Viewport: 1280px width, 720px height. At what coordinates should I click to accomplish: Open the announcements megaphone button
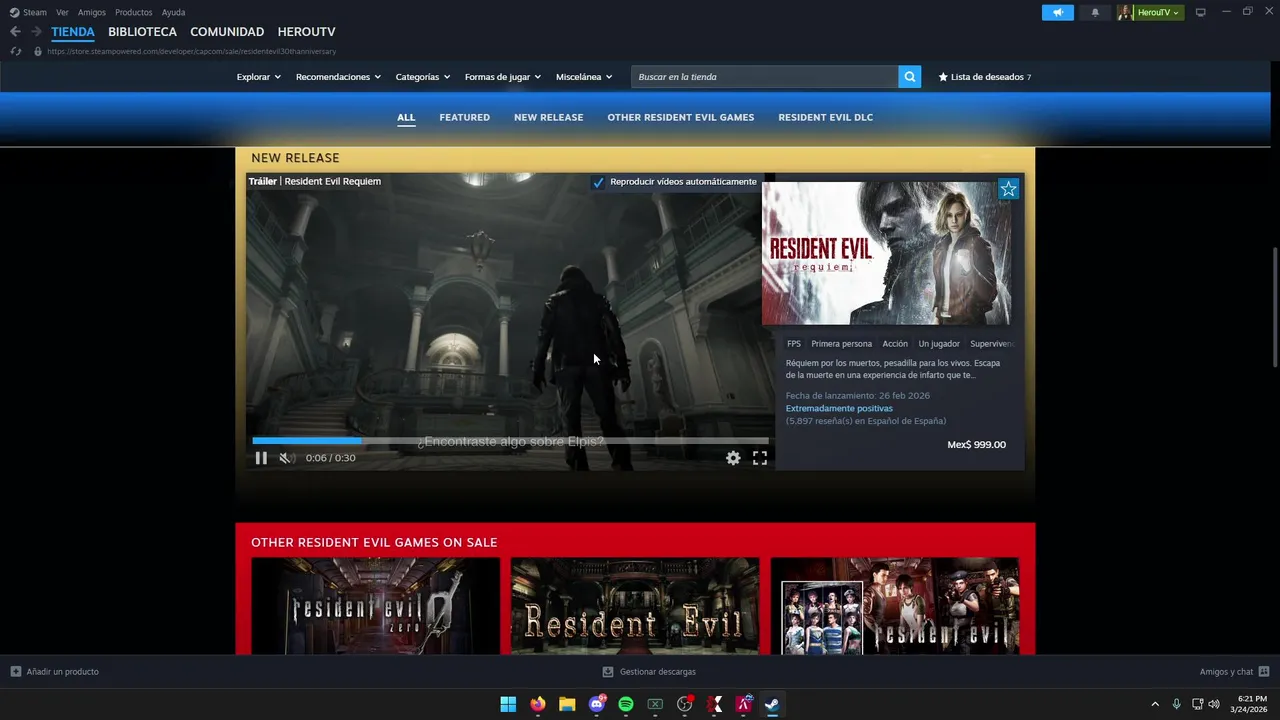pyautogui.click(x=1057, y=12)
